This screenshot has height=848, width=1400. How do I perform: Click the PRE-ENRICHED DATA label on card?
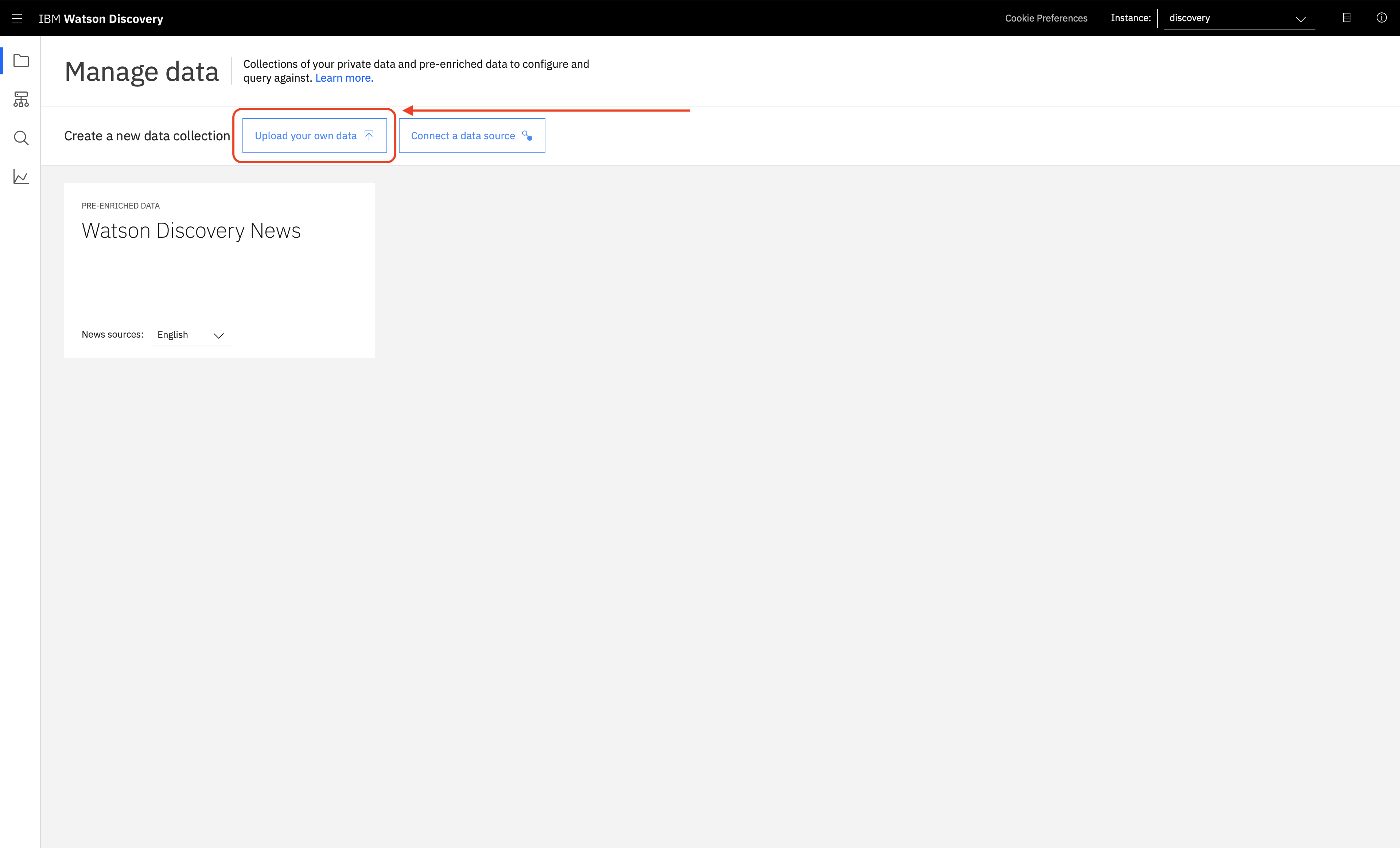(120, 206)
